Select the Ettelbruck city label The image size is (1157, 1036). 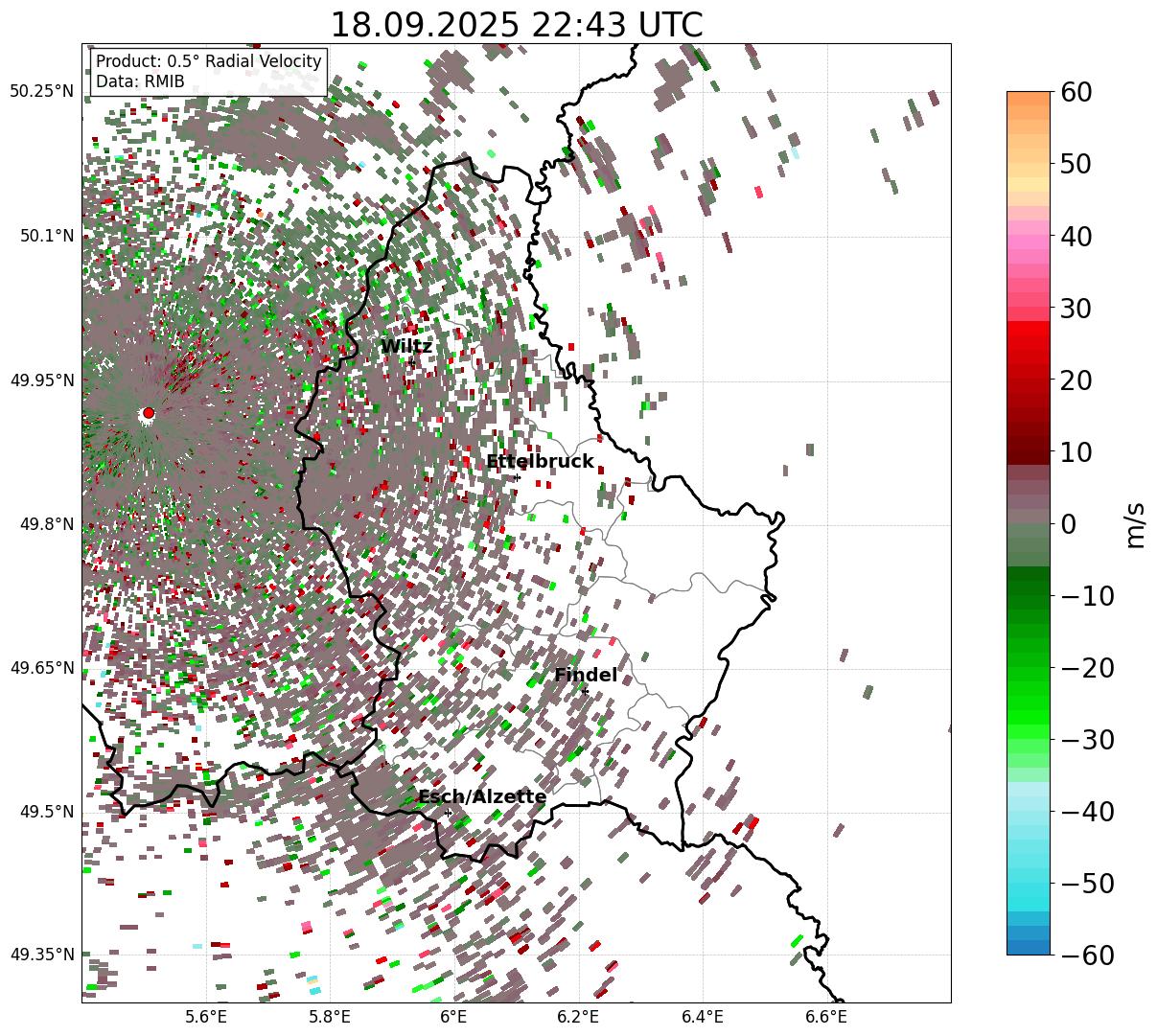click(540, 462)
